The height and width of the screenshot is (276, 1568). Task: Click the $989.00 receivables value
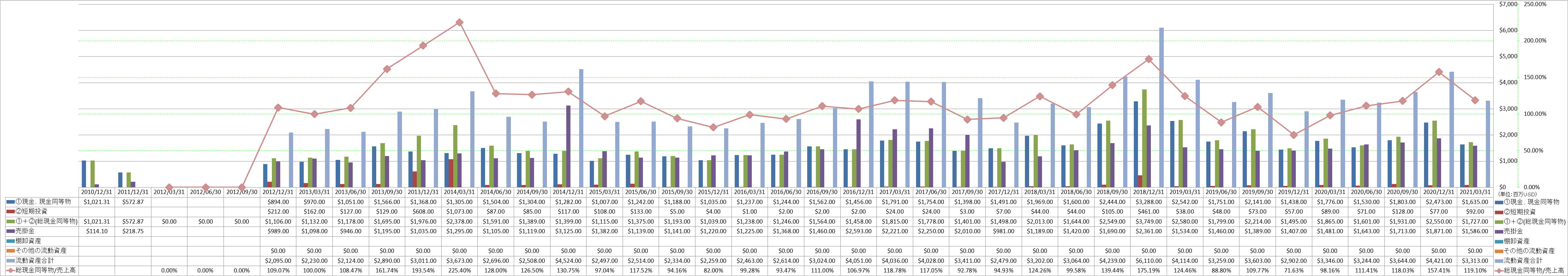click(x=278, y=231)
